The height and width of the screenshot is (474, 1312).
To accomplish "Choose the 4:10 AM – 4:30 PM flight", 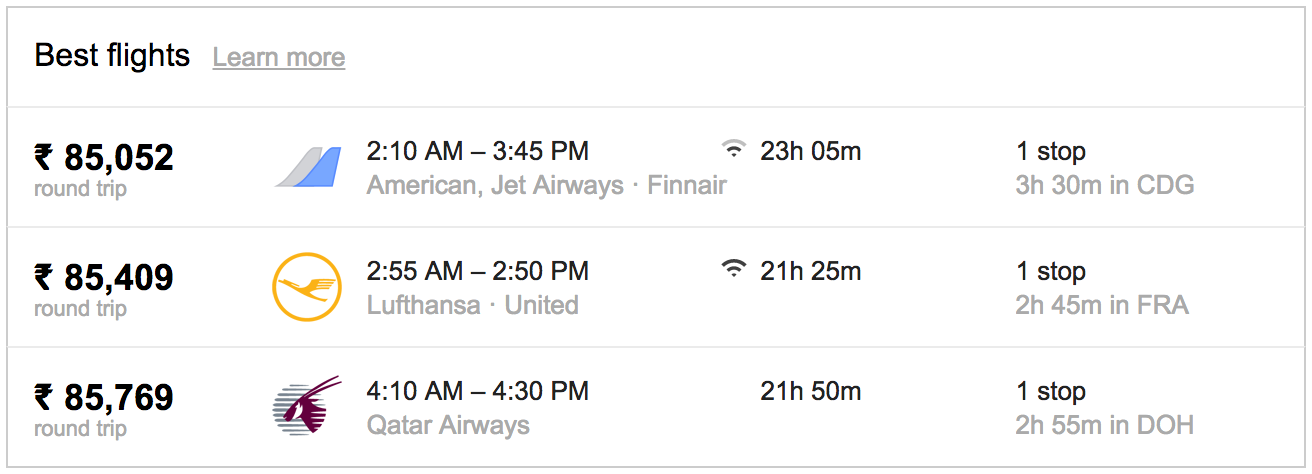I will (x=478, y=391).
